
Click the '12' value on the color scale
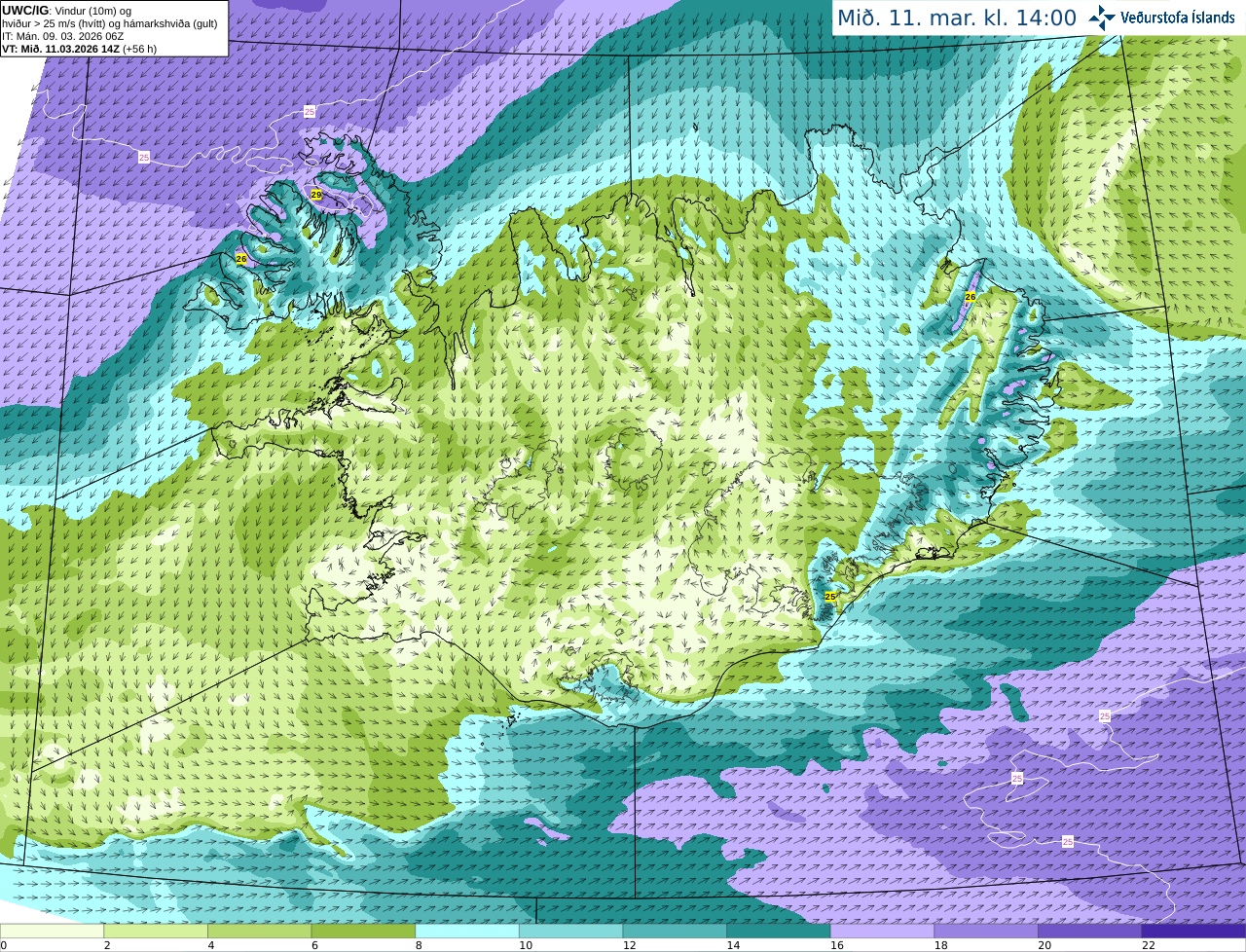tap(629, 944)
